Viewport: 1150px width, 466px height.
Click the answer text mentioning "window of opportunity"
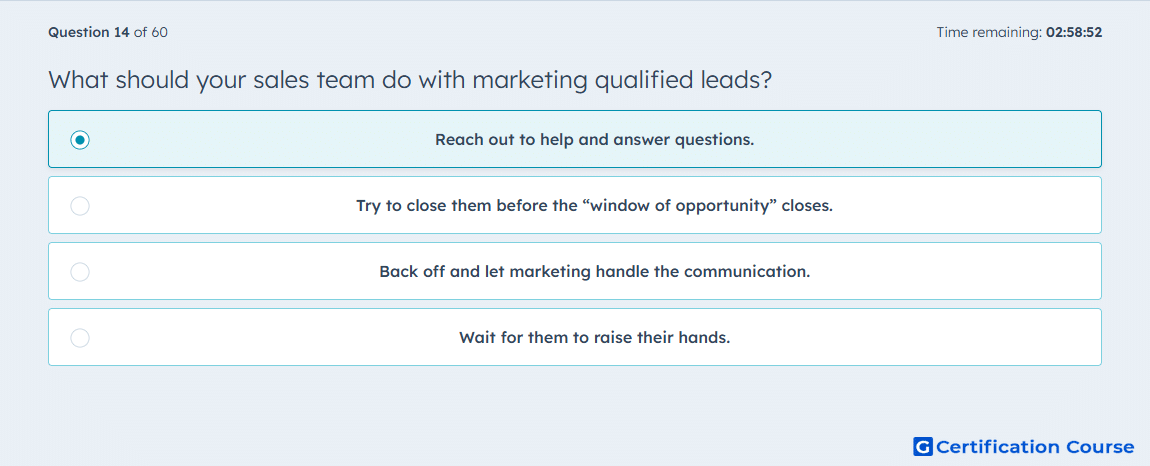pos(594,205)
